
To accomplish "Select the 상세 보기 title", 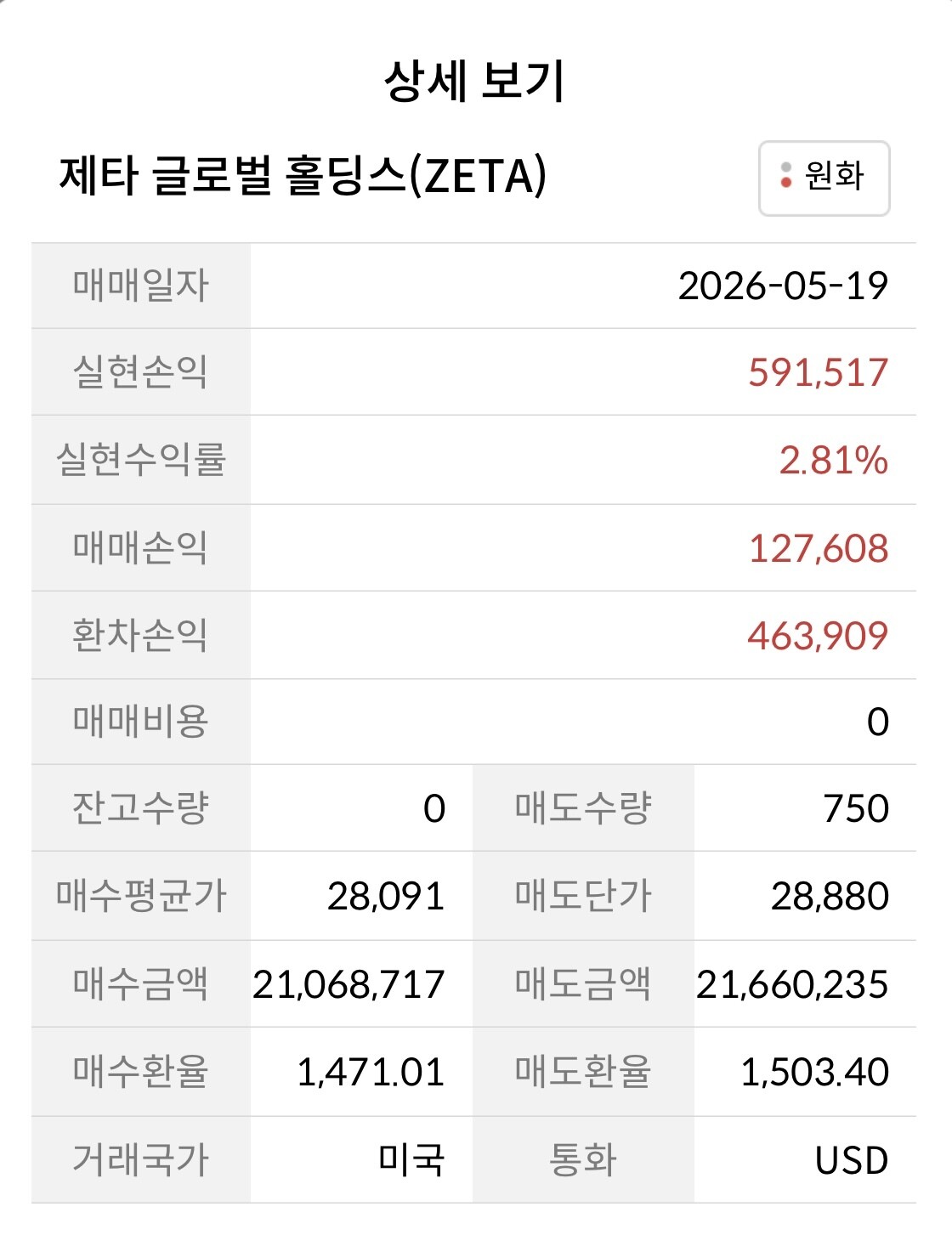I will pos(474,82).
